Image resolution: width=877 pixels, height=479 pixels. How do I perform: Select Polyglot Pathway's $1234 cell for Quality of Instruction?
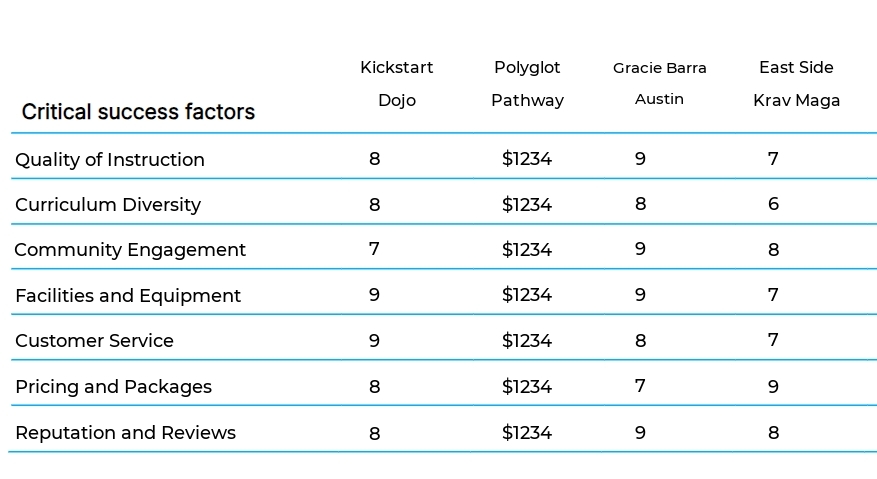point(527,159)
